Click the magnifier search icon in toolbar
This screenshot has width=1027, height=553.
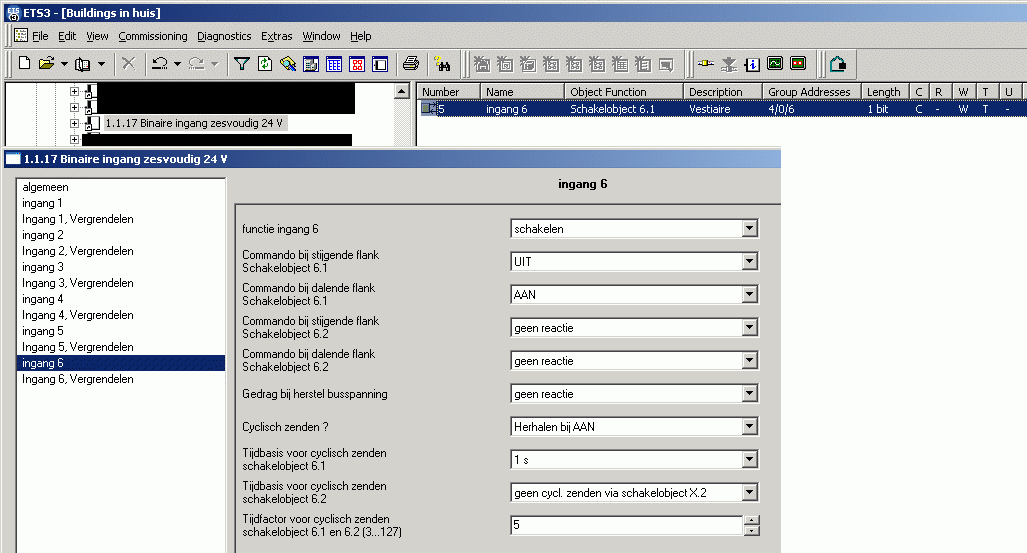point(288,64)
